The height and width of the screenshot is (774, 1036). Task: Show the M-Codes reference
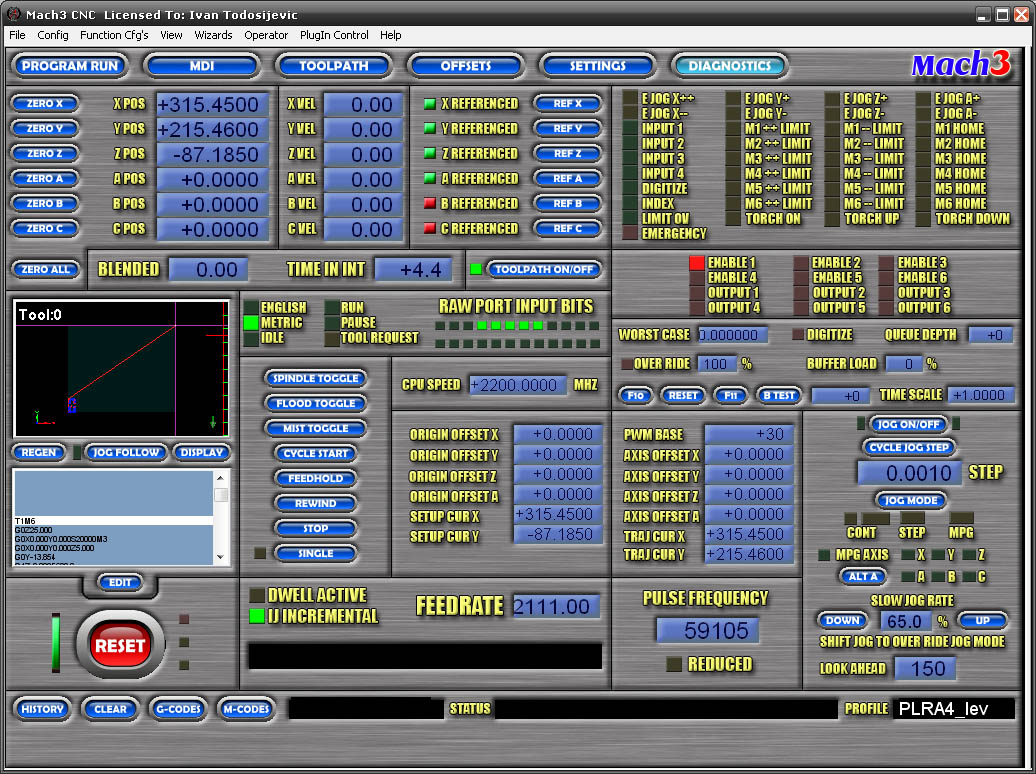point(246,709)
